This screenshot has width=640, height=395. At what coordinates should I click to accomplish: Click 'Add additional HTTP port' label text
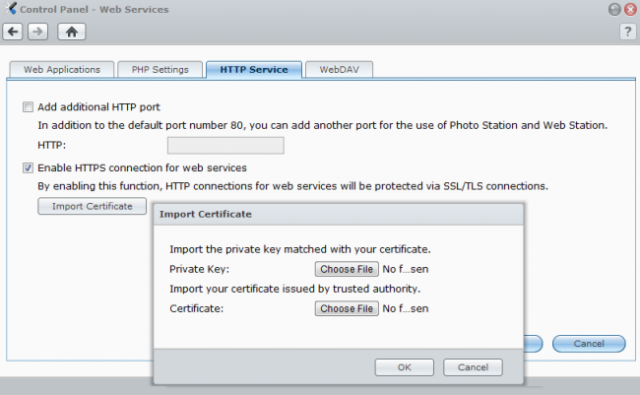tap(99, 107)
